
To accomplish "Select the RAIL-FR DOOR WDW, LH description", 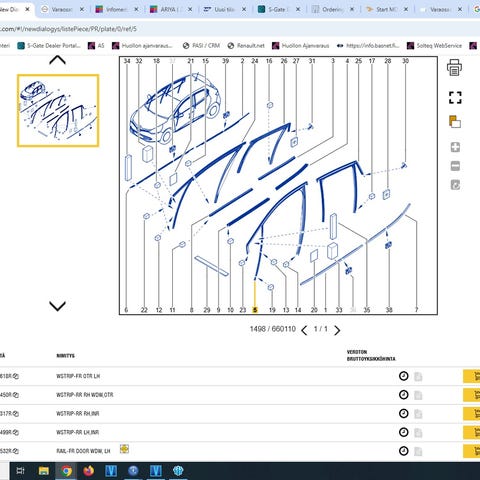I will [x=83, y=451].
